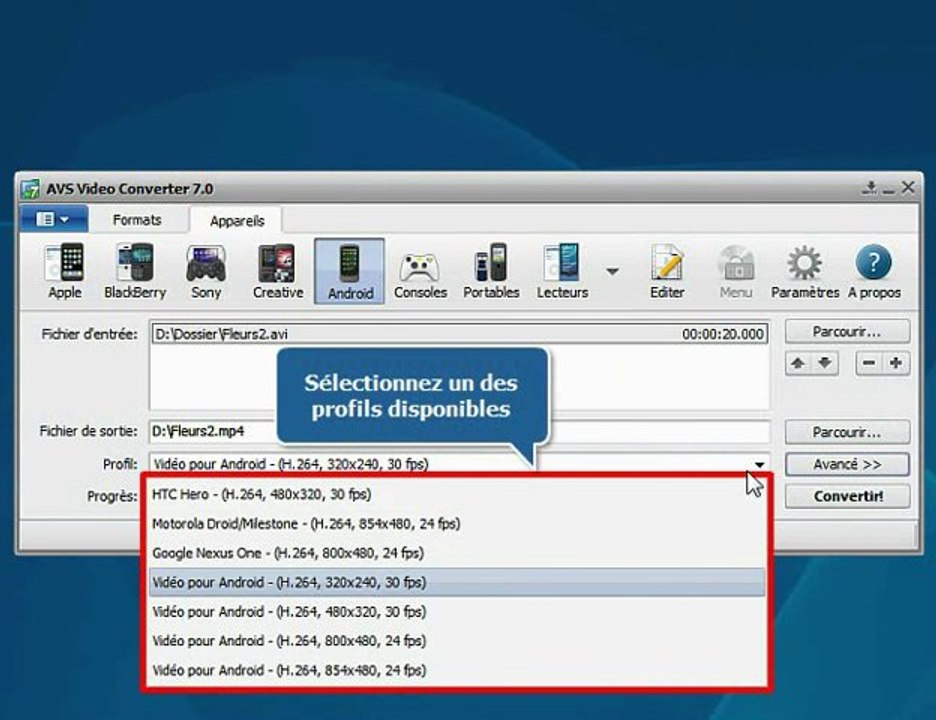Select HTC Hero 480x320 profile
Image resolution: width=936 pixels, height=720 pixels.
coord(457,494)
